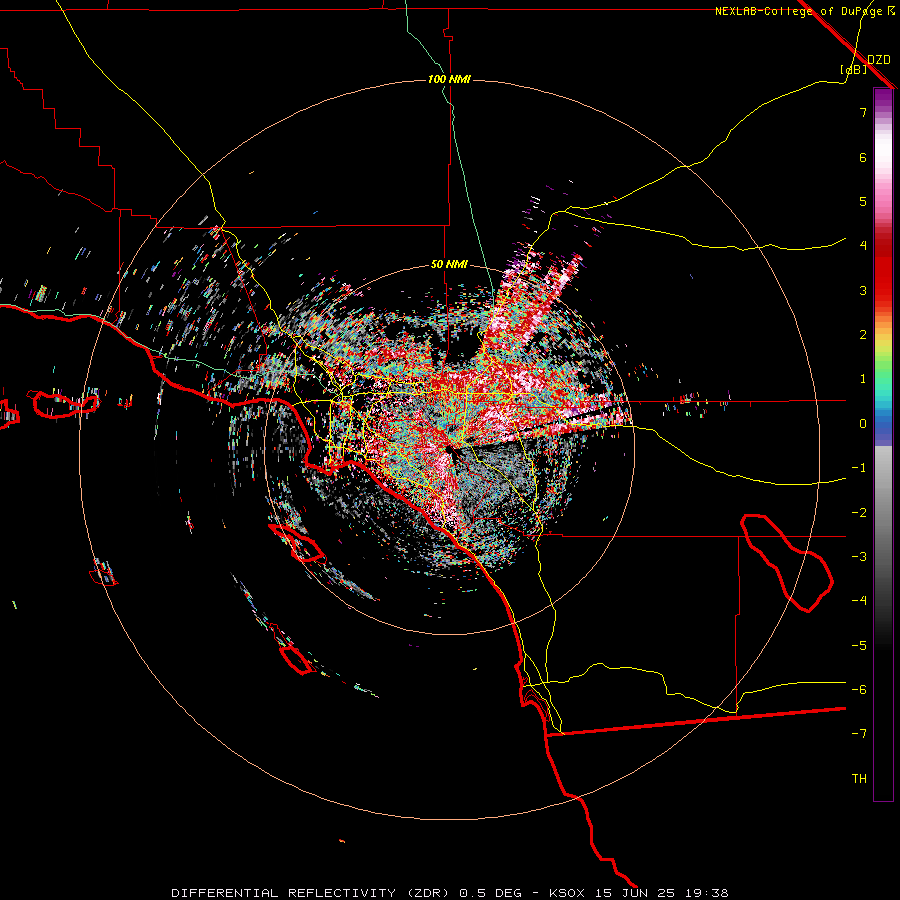Click the 6 value on the scale

point(863,157)
